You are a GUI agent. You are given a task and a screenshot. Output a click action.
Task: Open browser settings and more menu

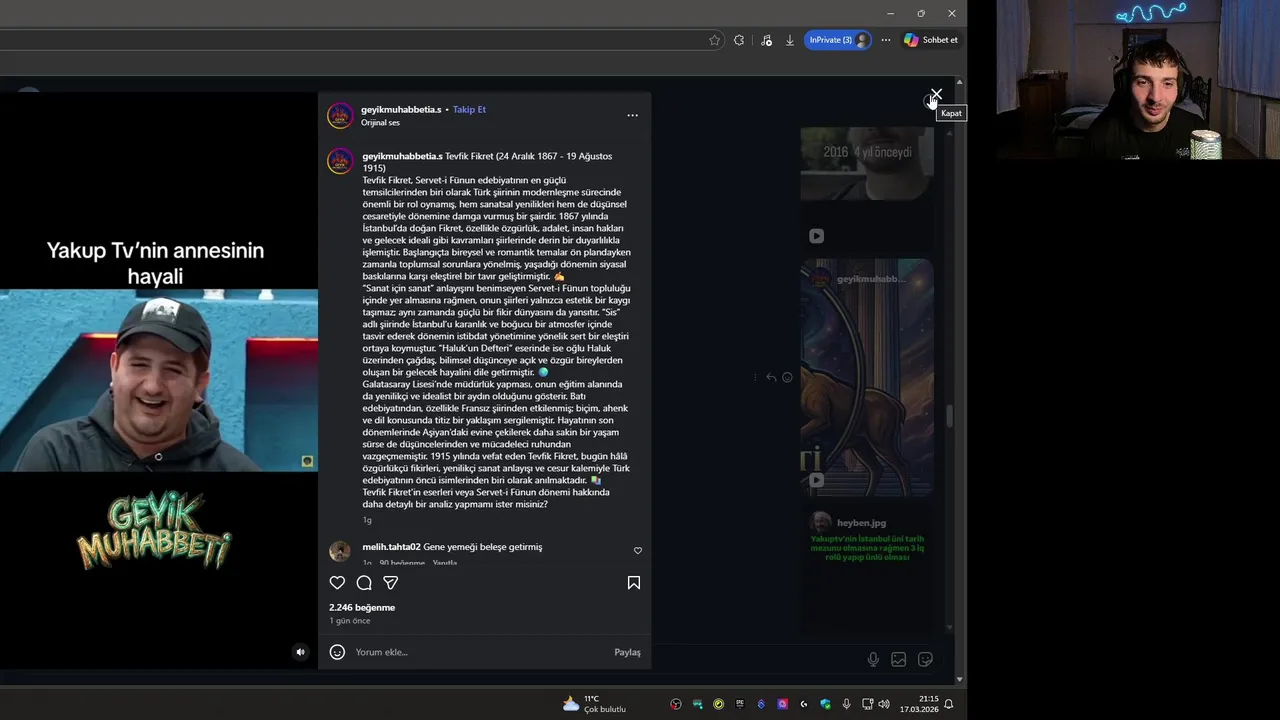pyautogui.click(x=886, y=40)
